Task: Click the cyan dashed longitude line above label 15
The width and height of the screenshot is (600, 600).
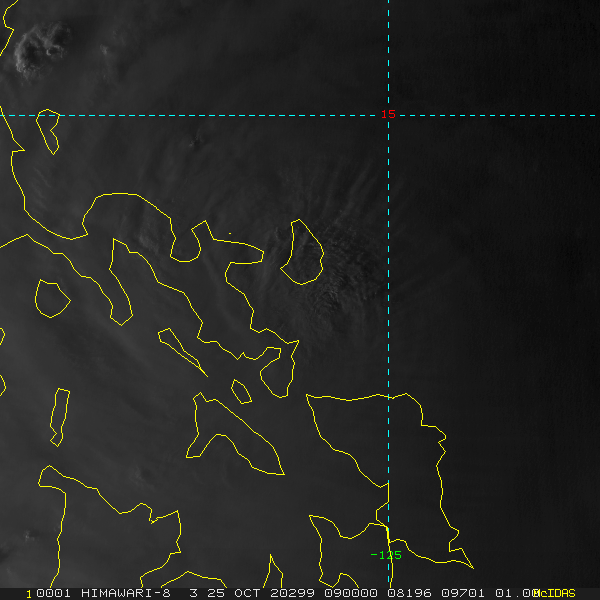Action: 388,50
